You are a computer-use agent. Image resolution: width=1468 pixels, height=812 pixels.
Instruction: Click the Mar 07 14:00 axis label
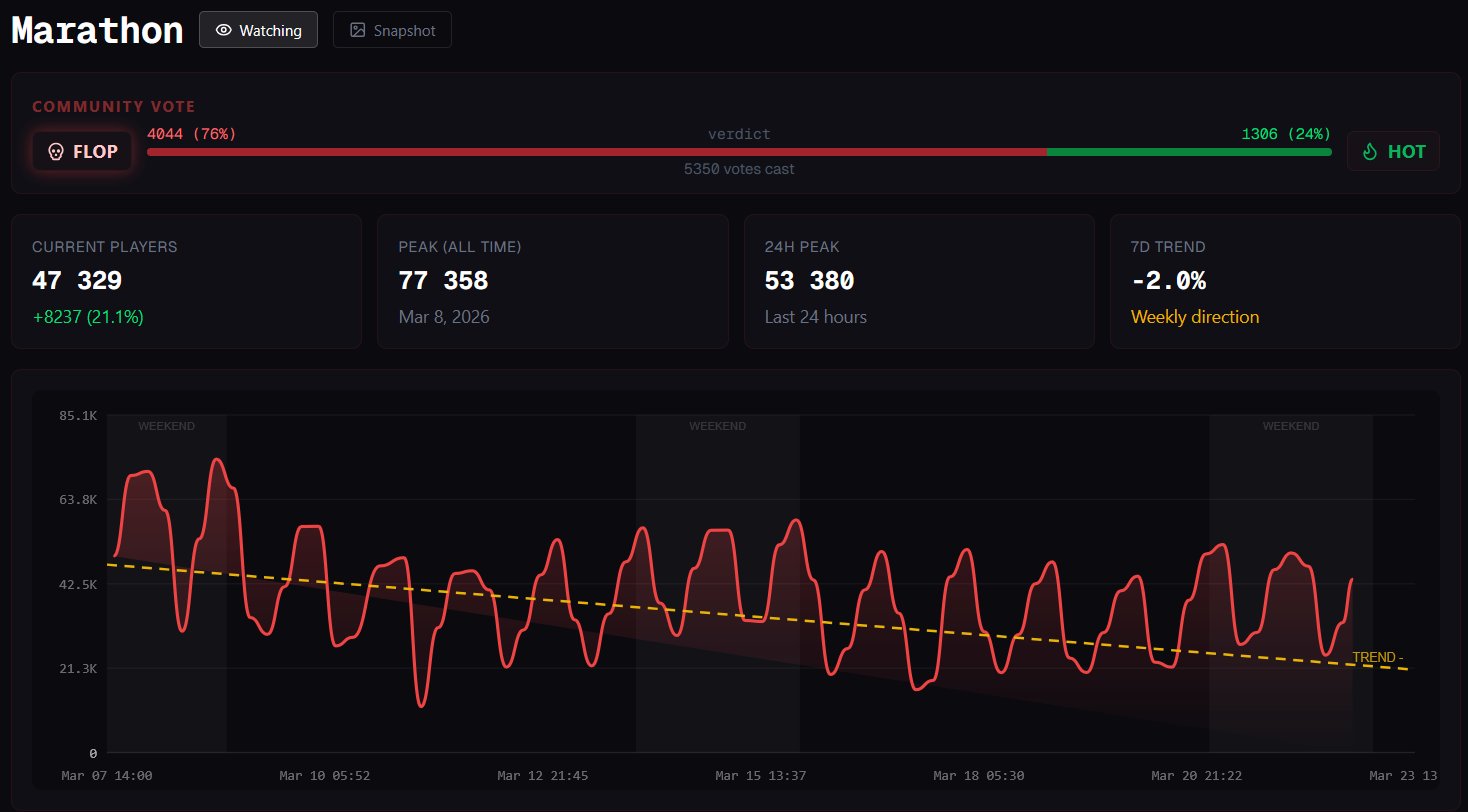pyautogui.click(x=107, y=776)
